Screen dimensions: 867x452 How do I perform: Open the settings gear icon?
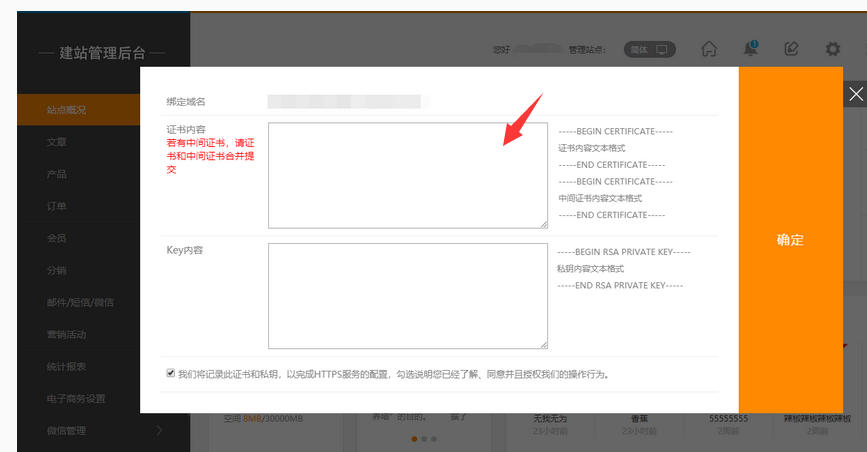(x=832, y=48)
